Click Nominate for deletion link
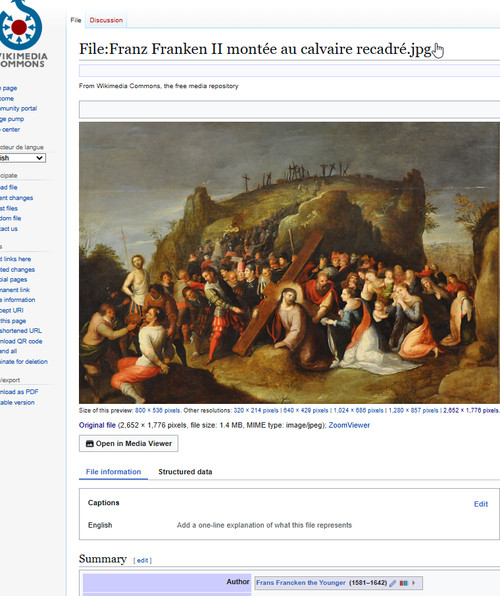Screen dimensions: 500x596 tap(24, 361)
